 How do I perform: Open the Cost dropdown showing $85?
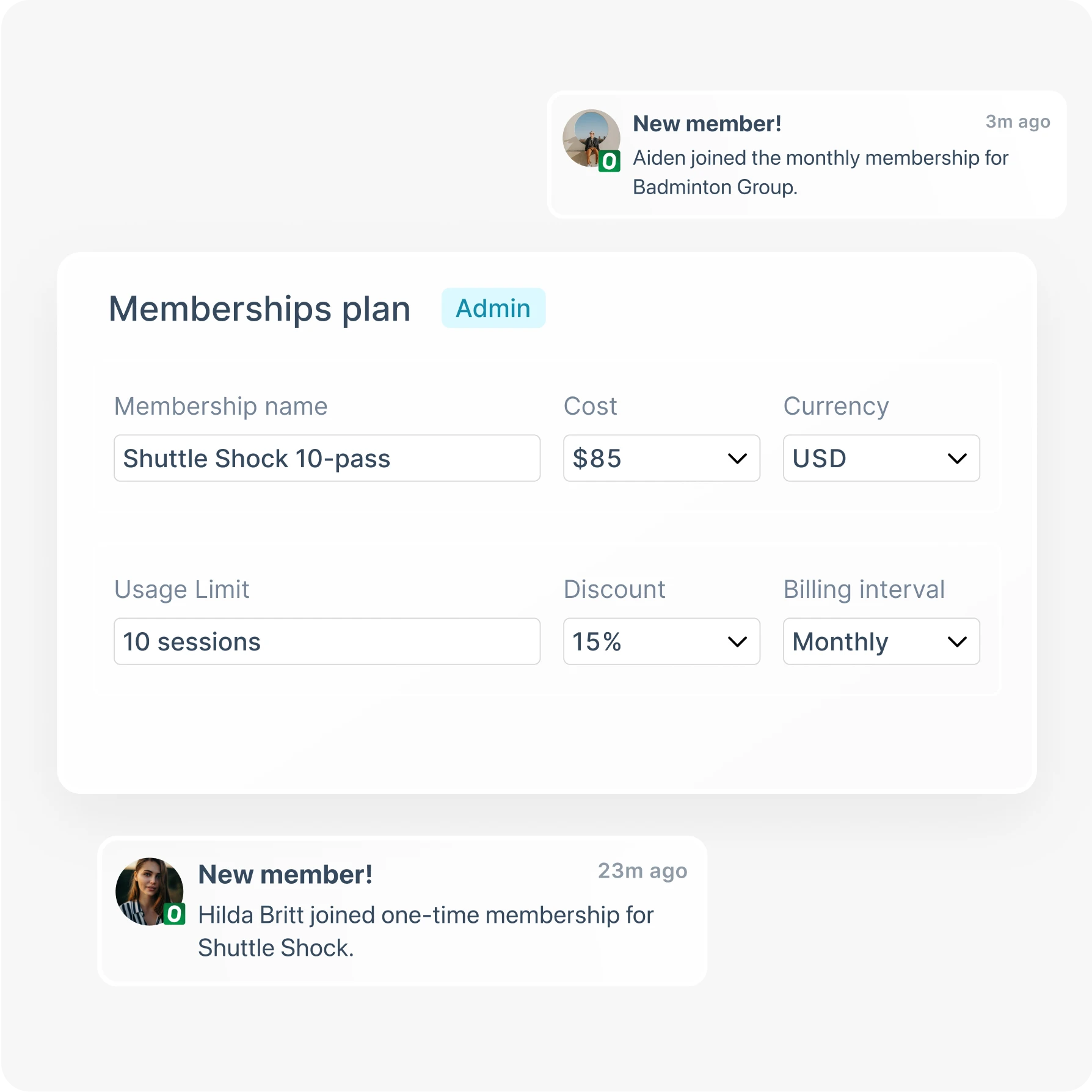point(661,458)
